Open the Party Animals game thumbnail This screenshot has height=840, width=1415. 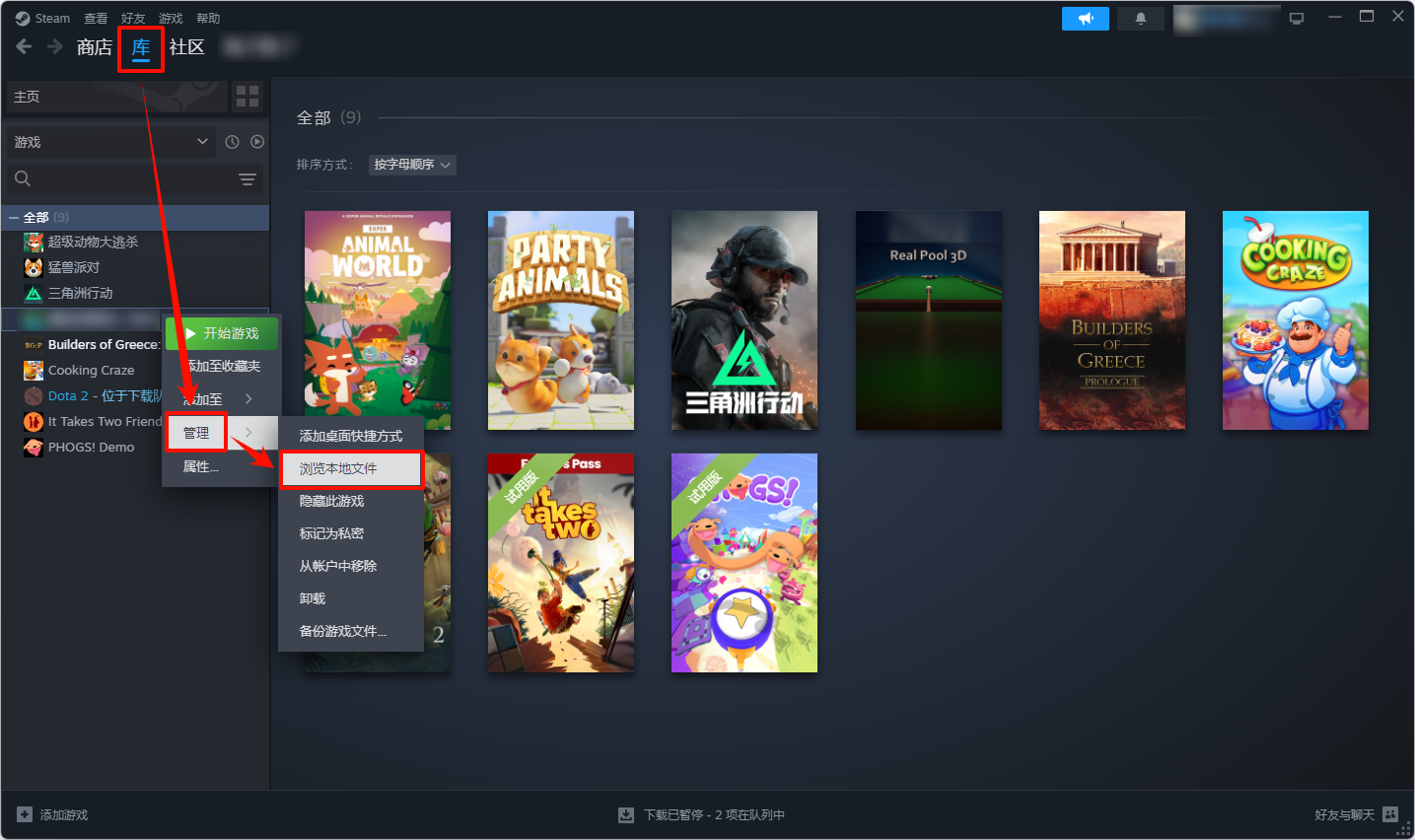pyautogui.click(x=560, y=319)
